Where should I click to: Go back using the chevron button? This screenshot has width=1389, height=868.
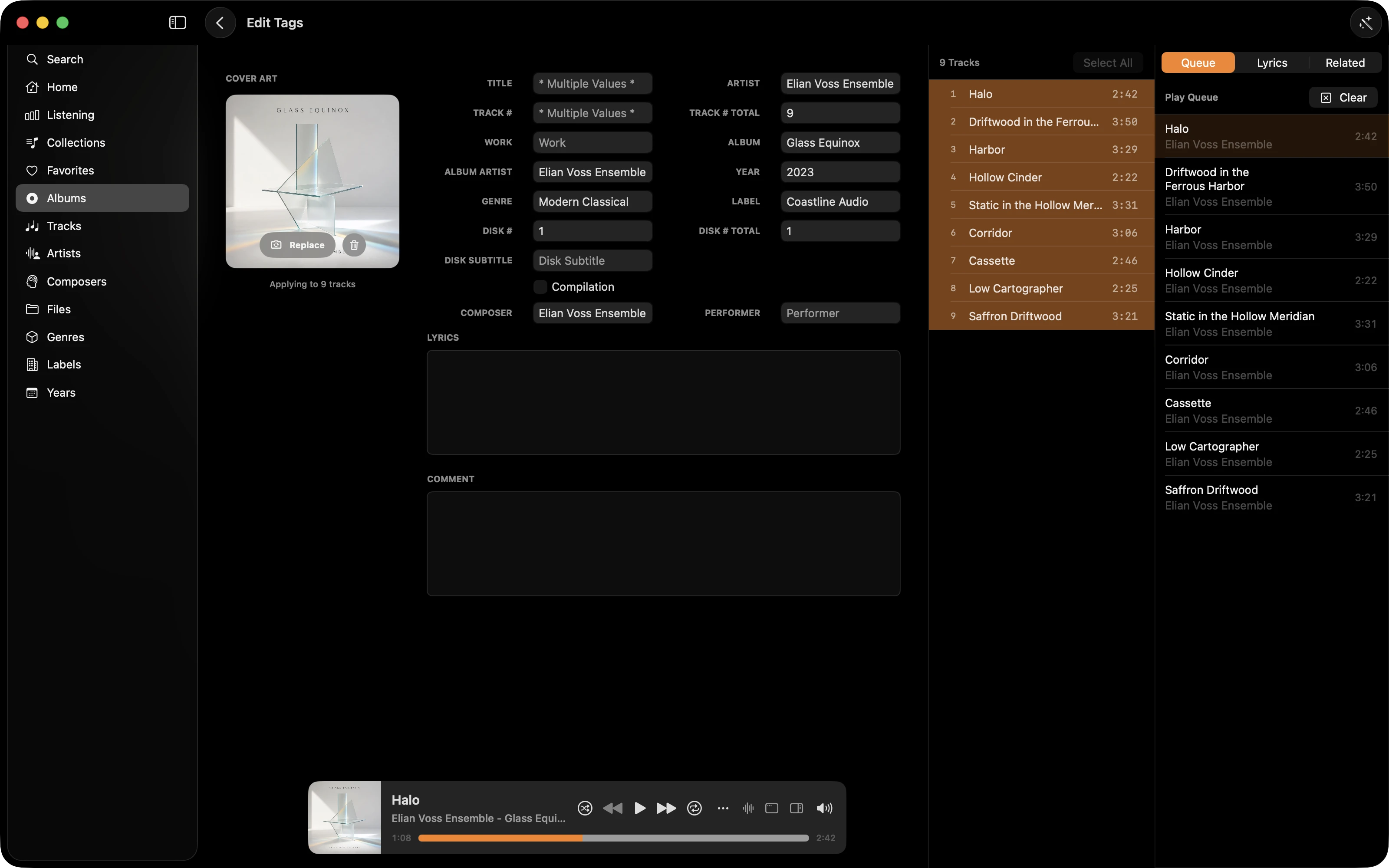point(221,23)
